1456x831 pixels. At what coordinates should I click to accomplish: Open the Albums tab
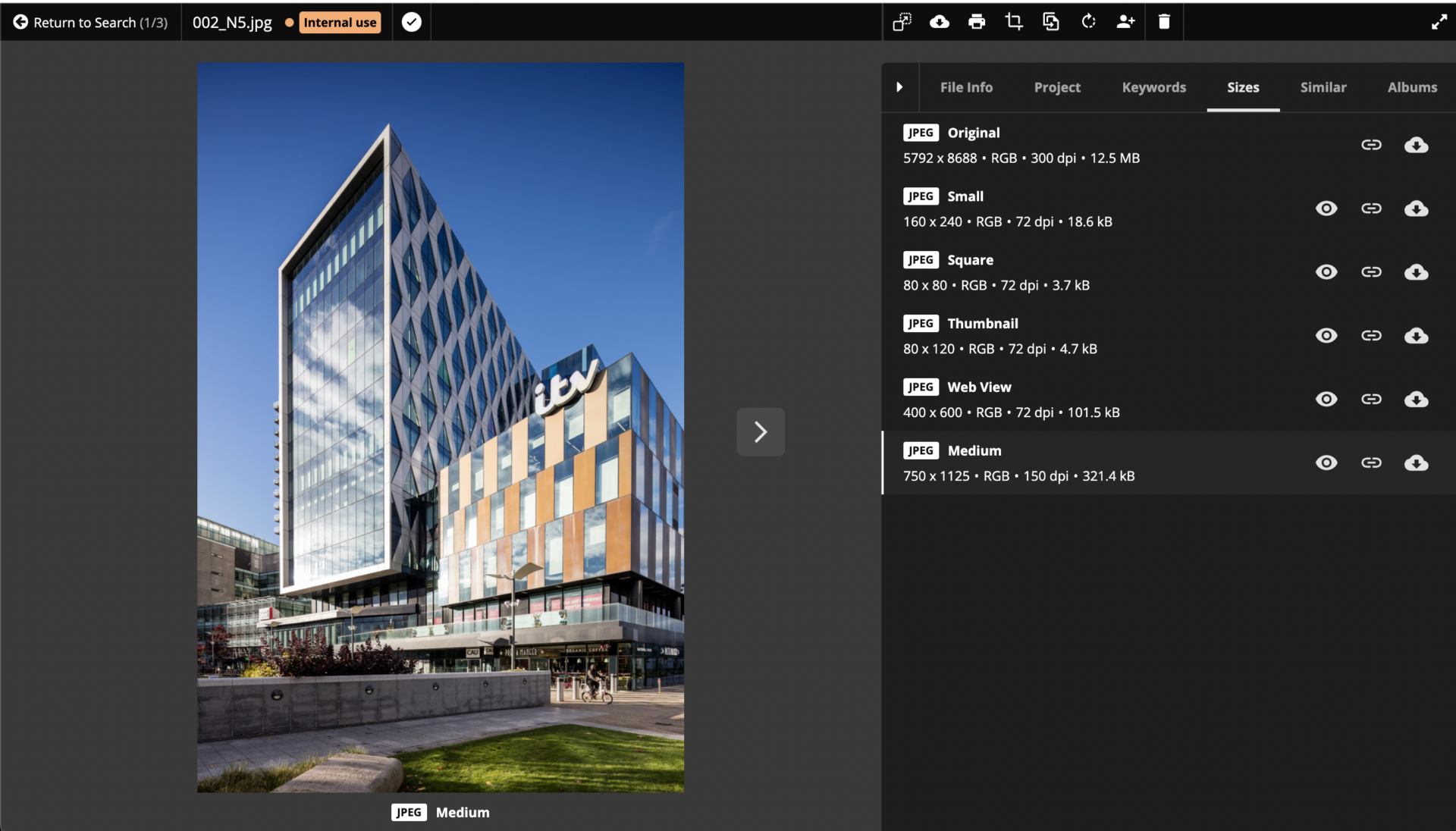pyautogui.click(x=1412, y=87)
